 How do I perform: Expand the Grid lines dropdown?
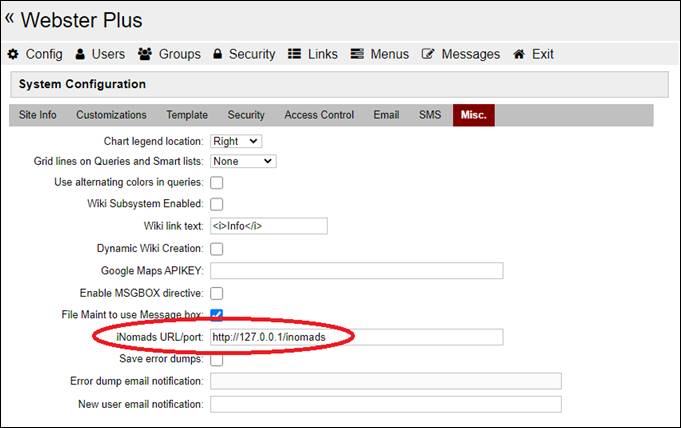tap(243, 161)
